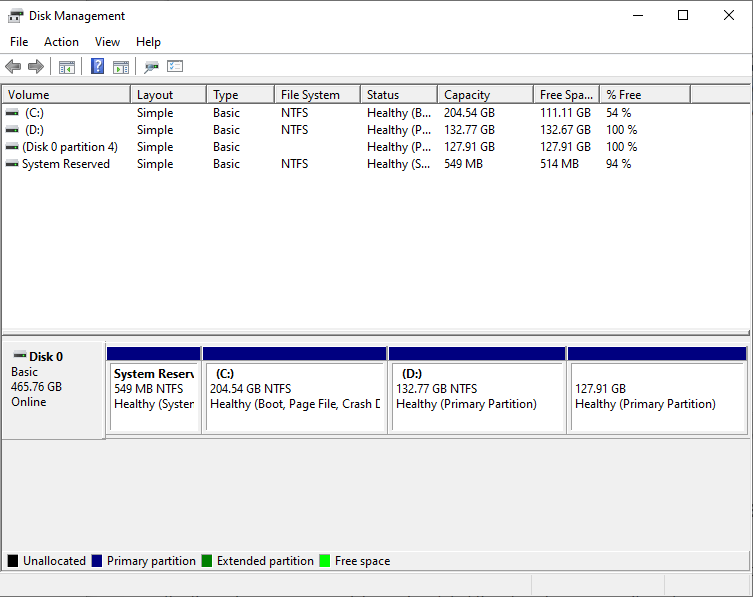Click Show/Hide Console Tree toolbar icon
Image resolution: width=753 pixels, height=597 pixels.
(67, 67)
